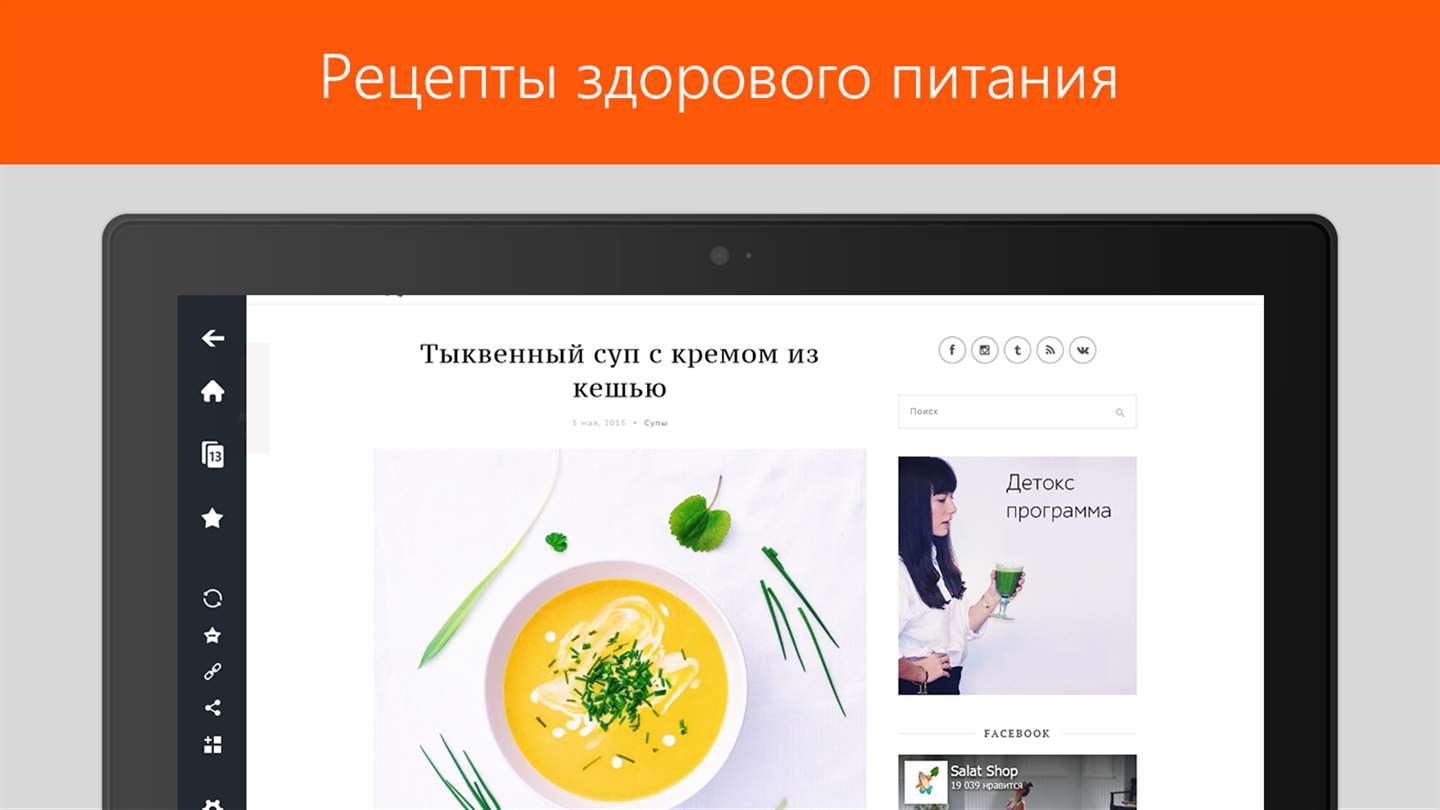The width and height of the screenshot is (1440, 810).
Task: Share the page using the share icon
Action: [x=212, y=708]
